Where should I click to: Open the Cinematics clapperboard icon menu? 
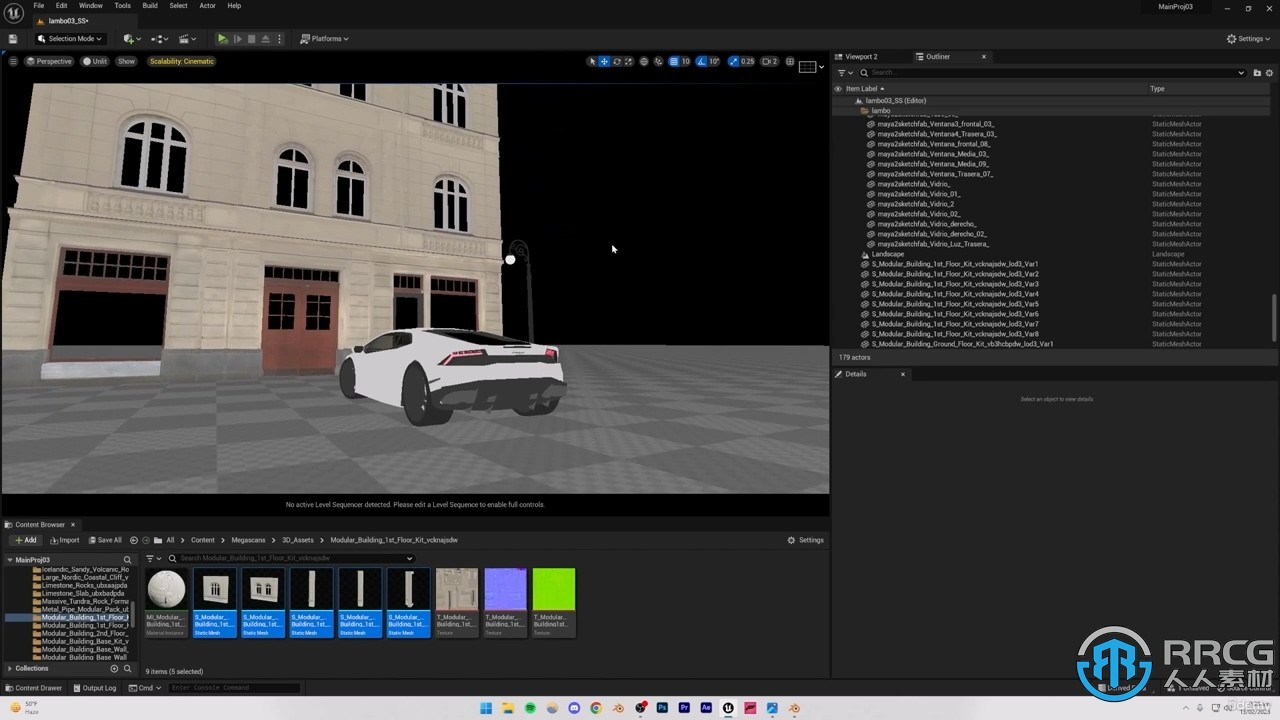(187, 39)
